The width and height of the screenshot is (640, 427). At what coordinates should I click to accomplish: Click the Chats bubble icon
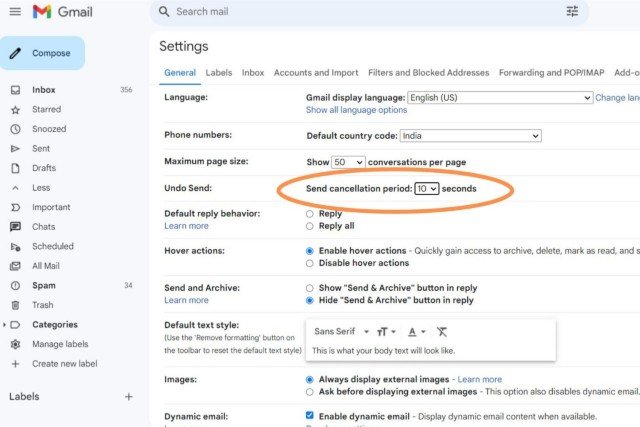(x=15, y=227)
